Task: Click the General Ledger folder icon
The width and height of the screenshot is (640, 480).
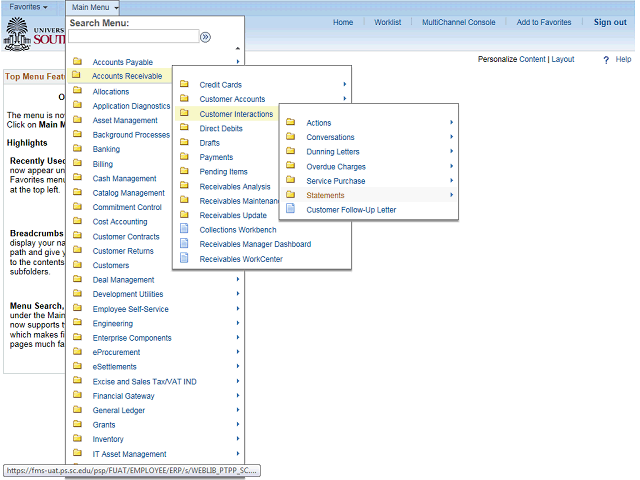Action: coord(77,410)
